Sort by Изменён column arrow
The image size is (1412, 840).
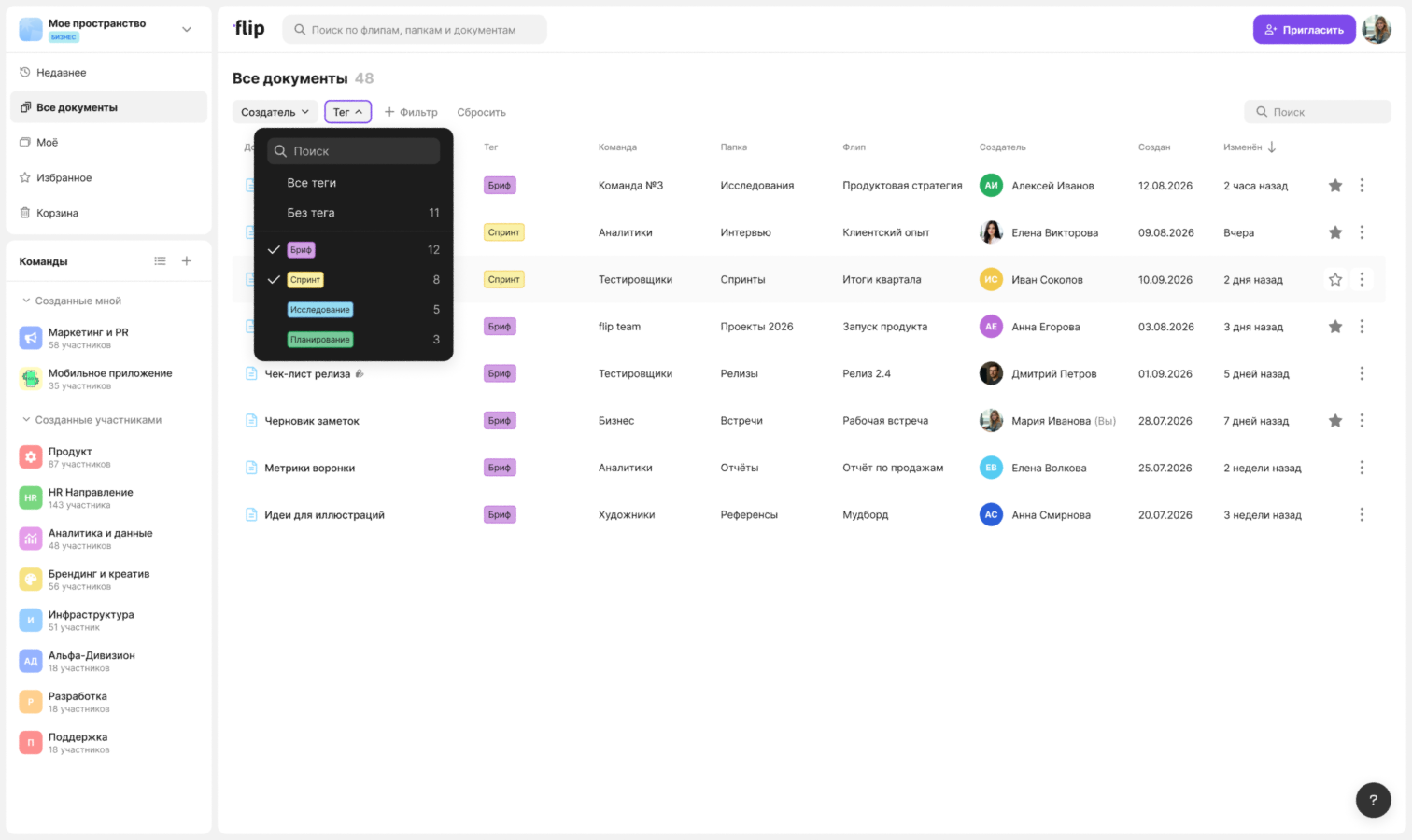[x=1272, y=147]
